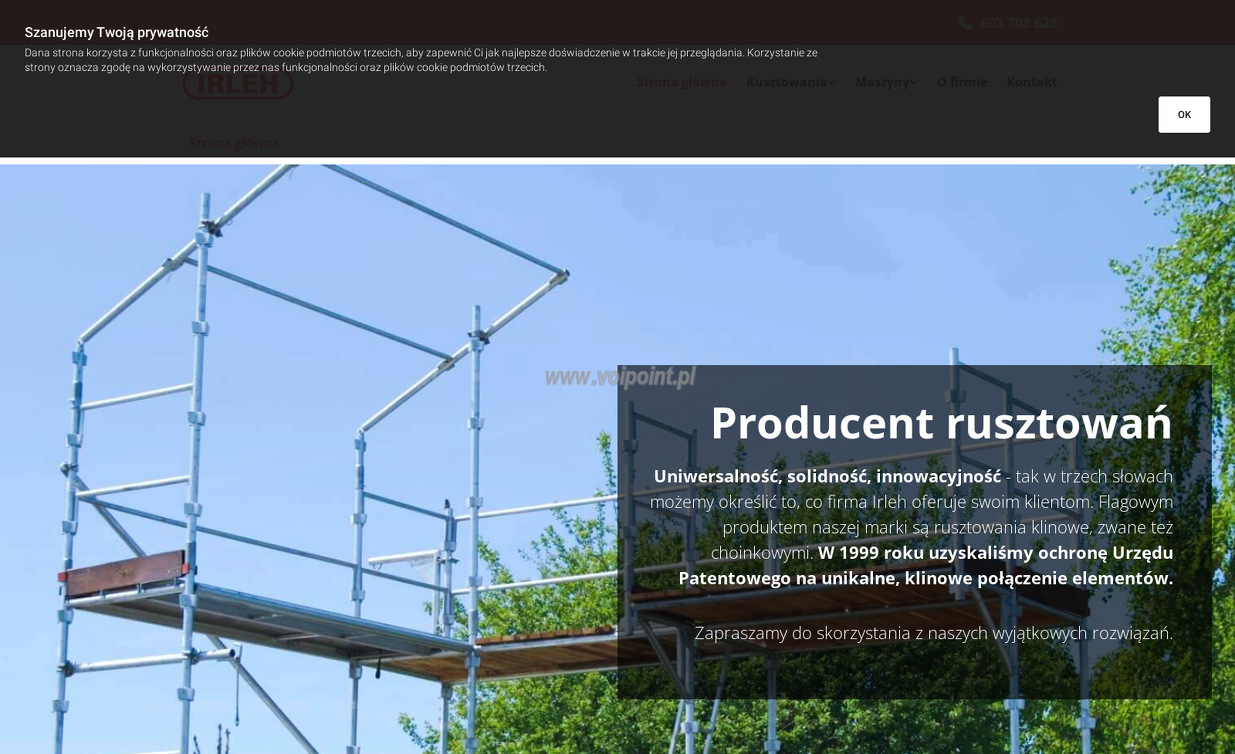Viewport: 1235px width, 754px height.
Task: Click the Strona główna breadcrumb
Action: 235,143
